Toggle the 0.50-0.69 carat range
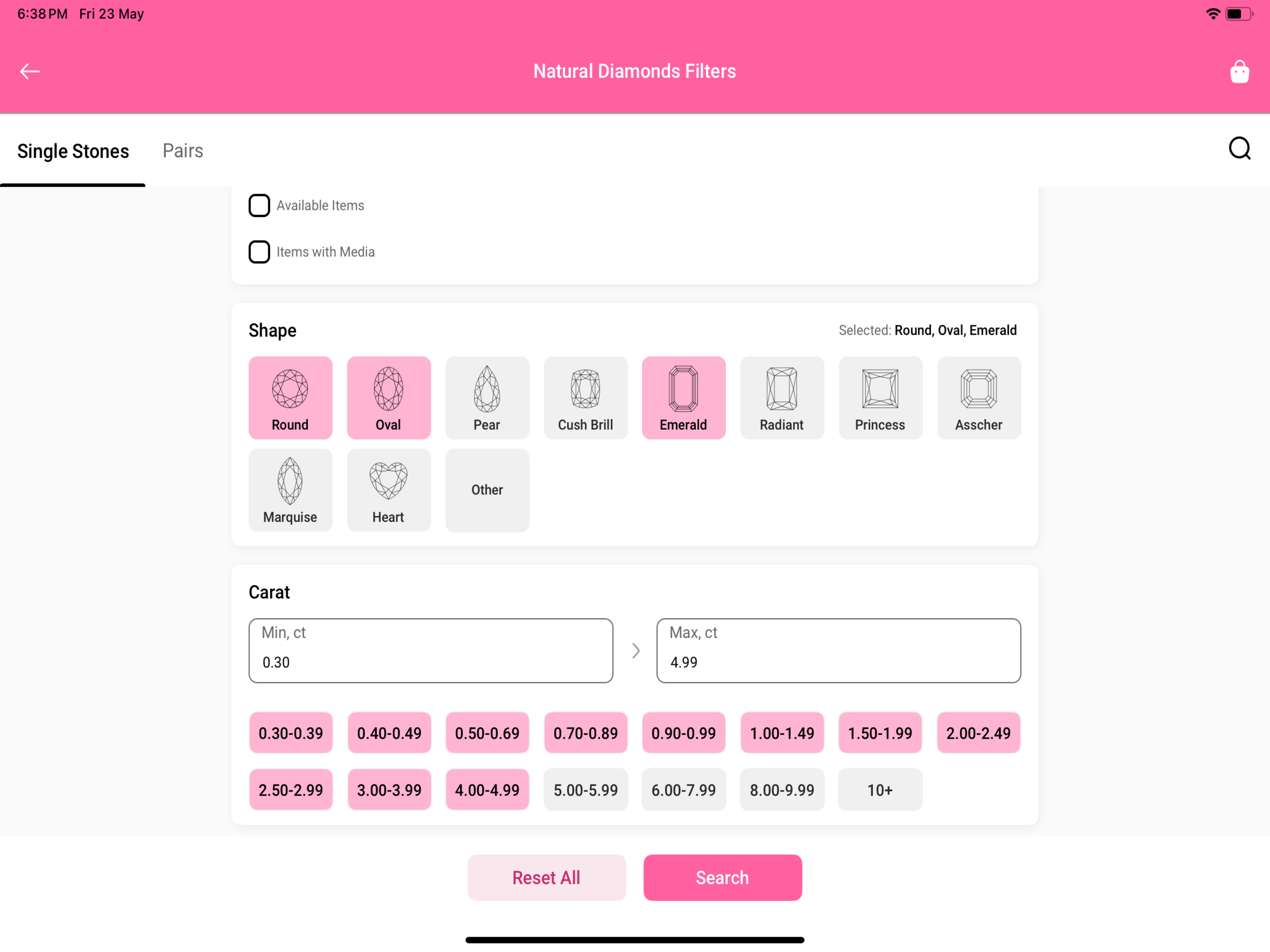This screenshot has height=952, width=1270. tap(487, 733)
